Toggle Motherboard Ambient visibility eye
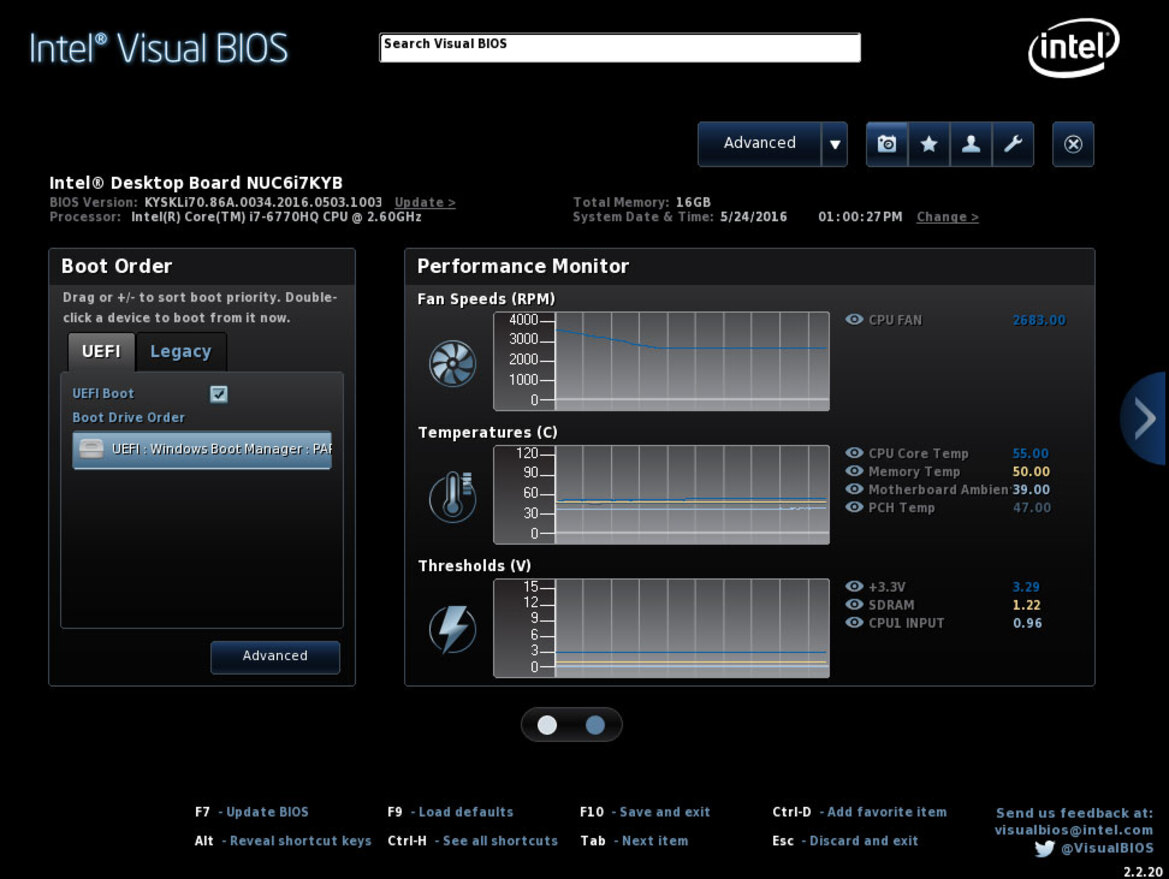Image resolution: width=1169 pixels, height=879 pixels. 854,489
